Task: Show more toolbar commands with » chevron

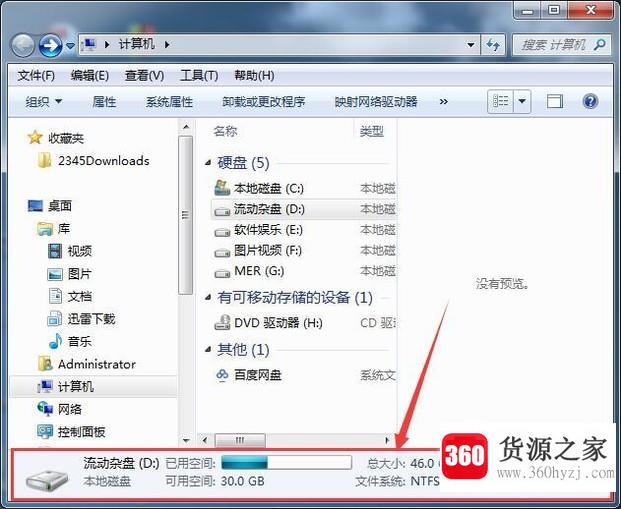Action: pyautogui.click(x=444, y=102)
